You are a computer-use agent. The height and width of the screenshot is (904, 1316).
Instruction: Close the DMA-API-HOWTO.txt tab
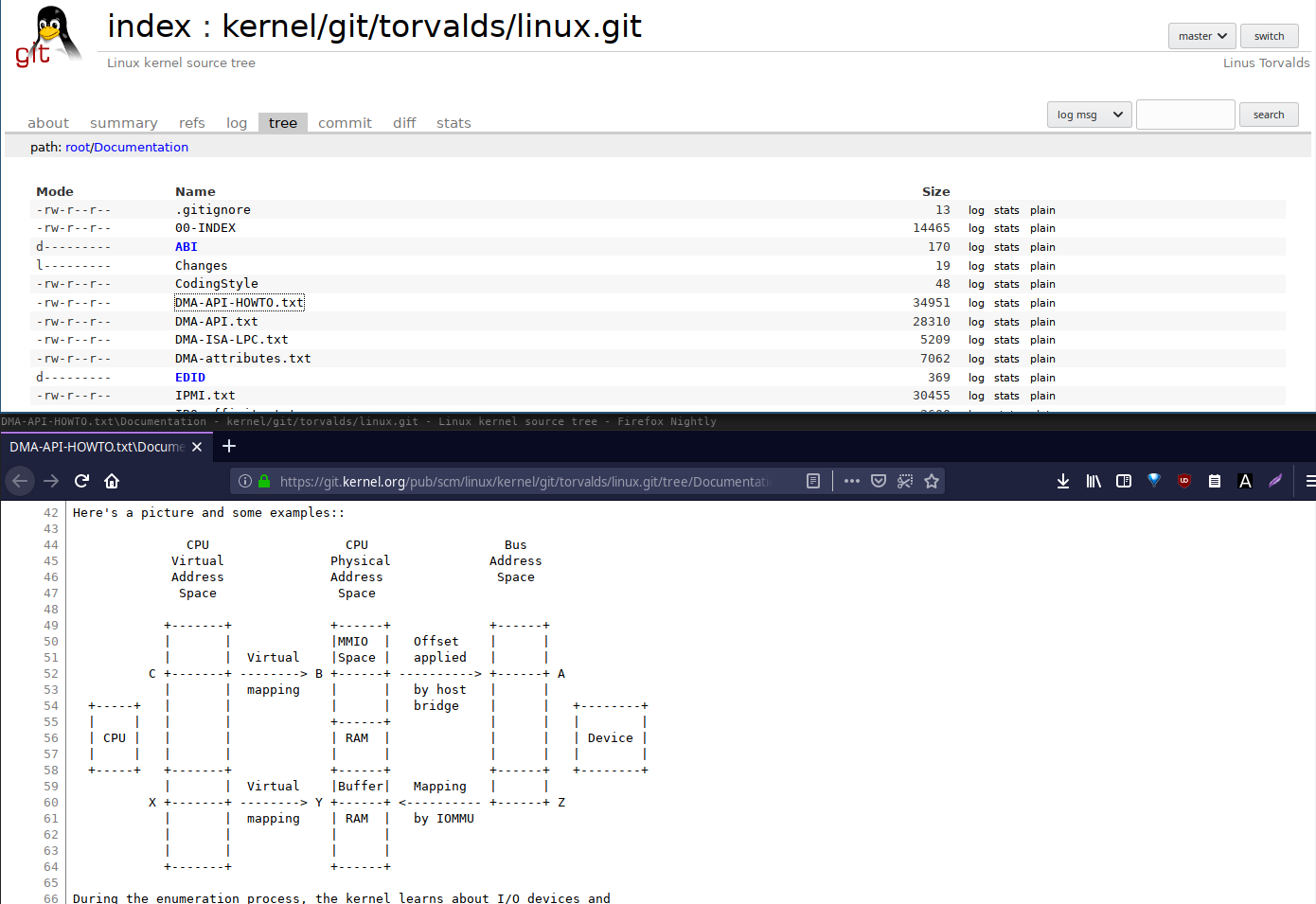197,447
